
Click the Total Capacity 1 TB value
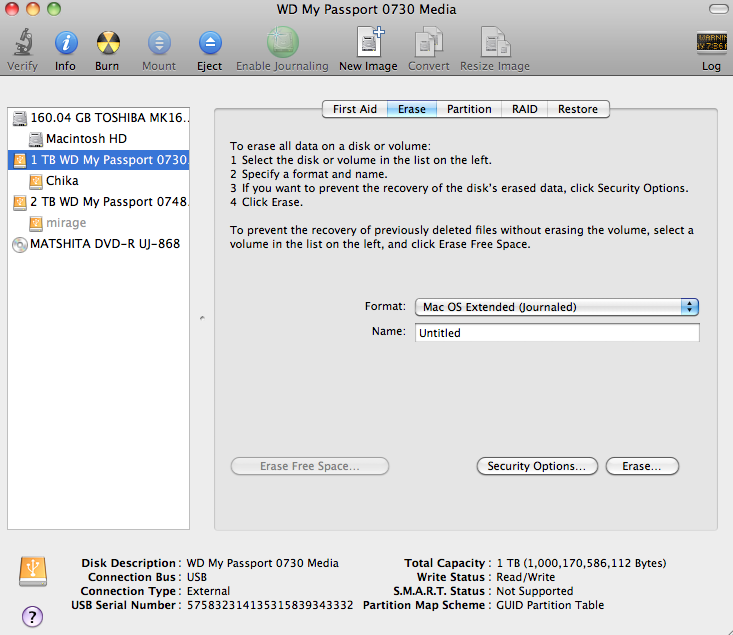581,563
